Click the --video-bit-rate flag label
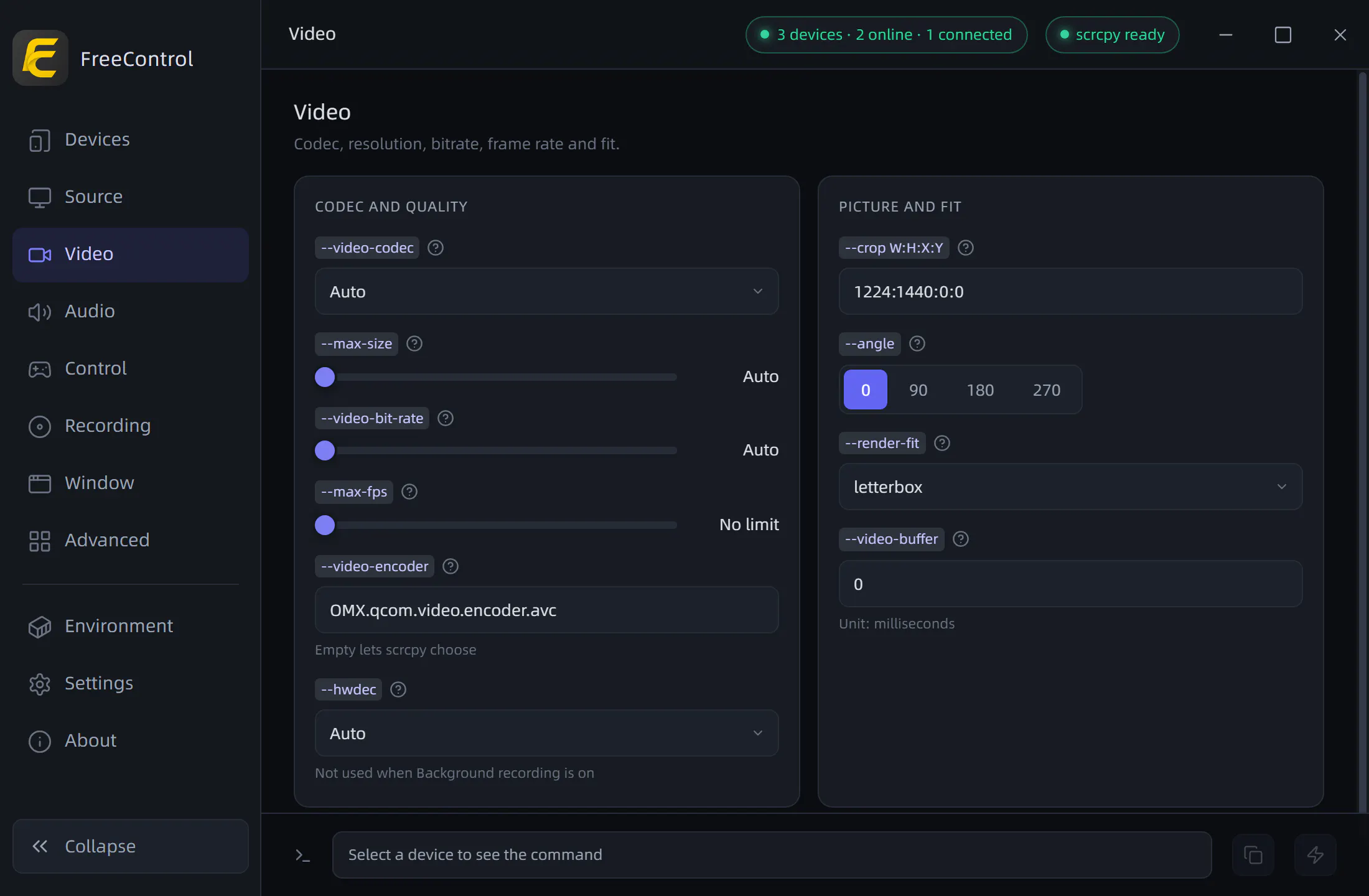Screen dimensions: 1369x896 point(372,418)
